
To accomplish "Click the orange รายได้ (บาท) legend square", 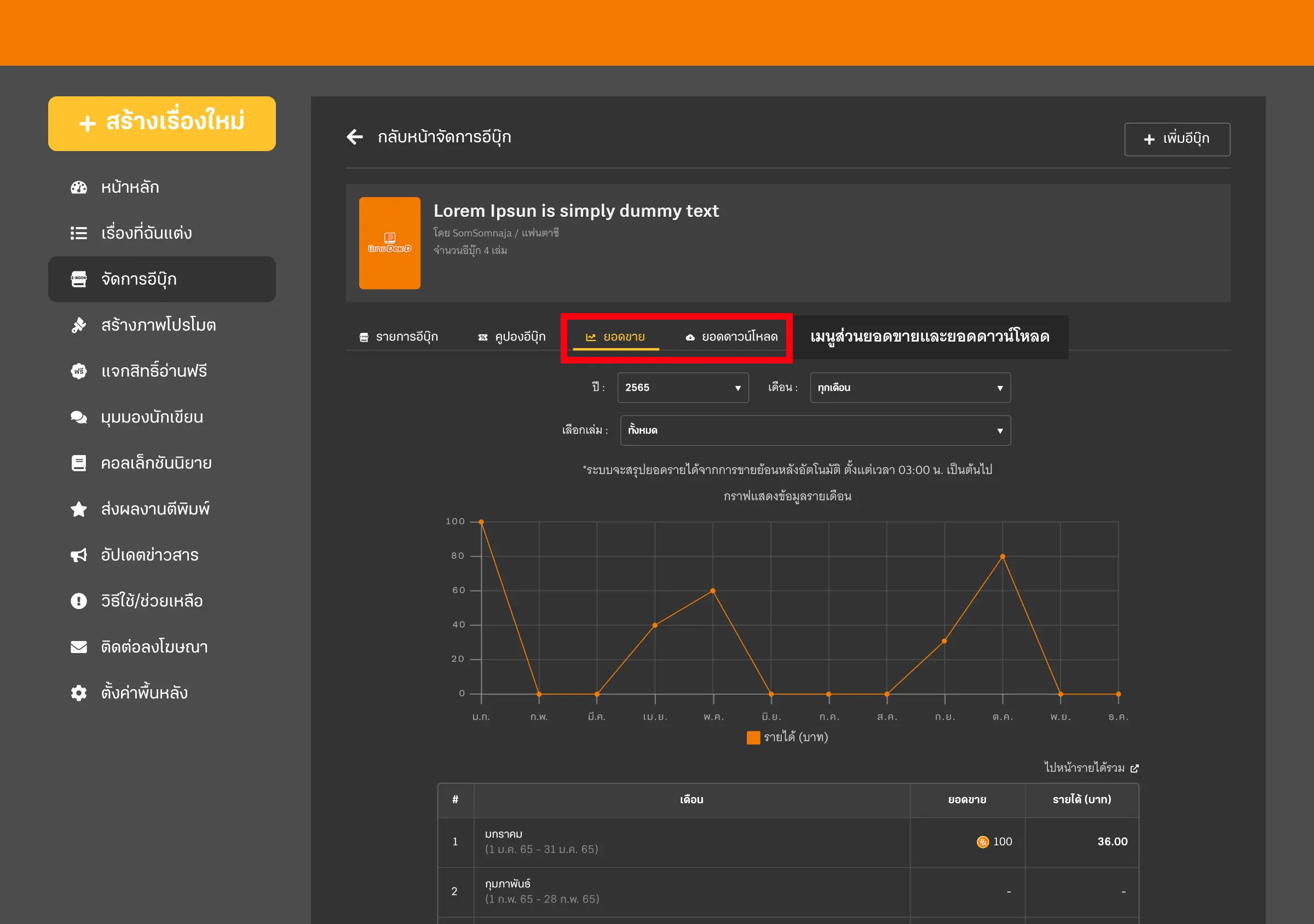I will pos(753,737).
